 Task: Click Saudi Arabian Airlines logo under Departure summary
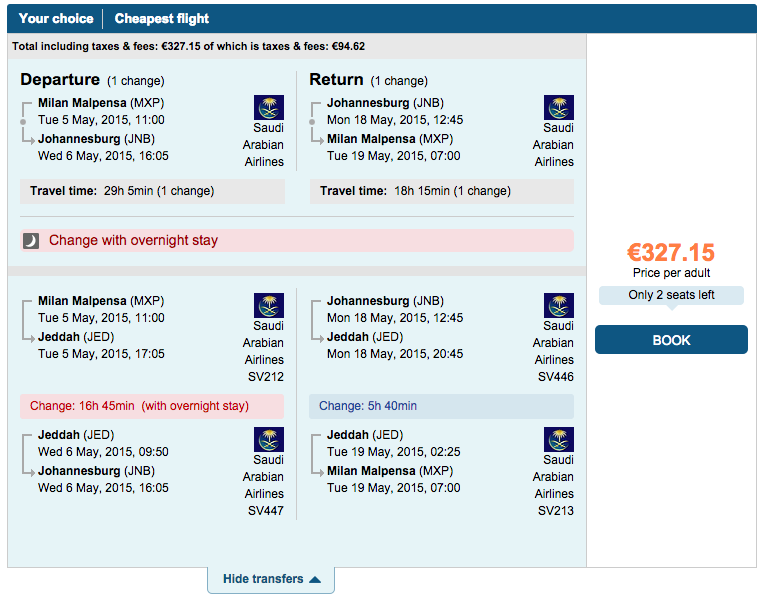click(x=268, y=108)
